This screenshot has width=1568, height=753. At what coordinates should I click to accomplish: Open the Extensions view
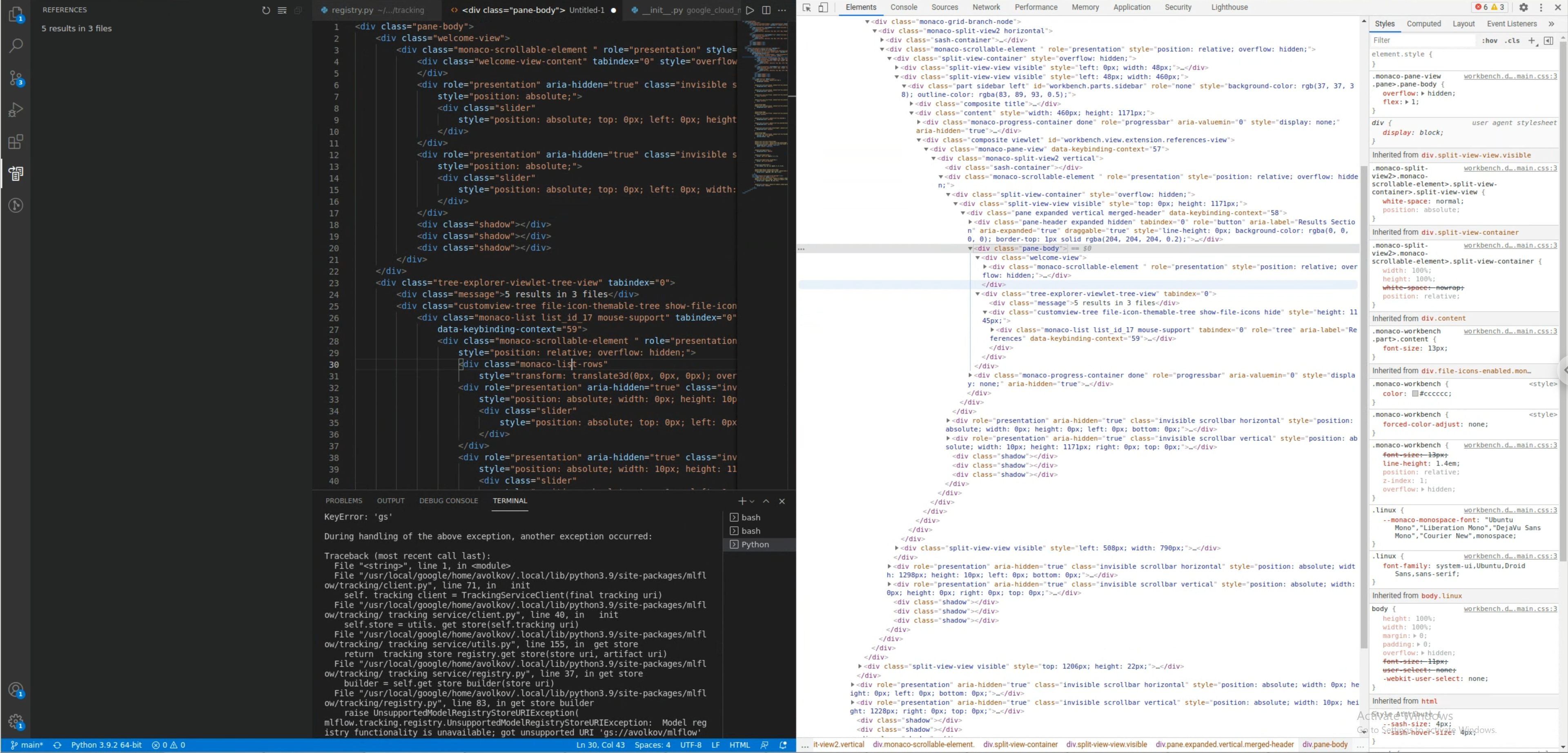click(x=16, y=142)
